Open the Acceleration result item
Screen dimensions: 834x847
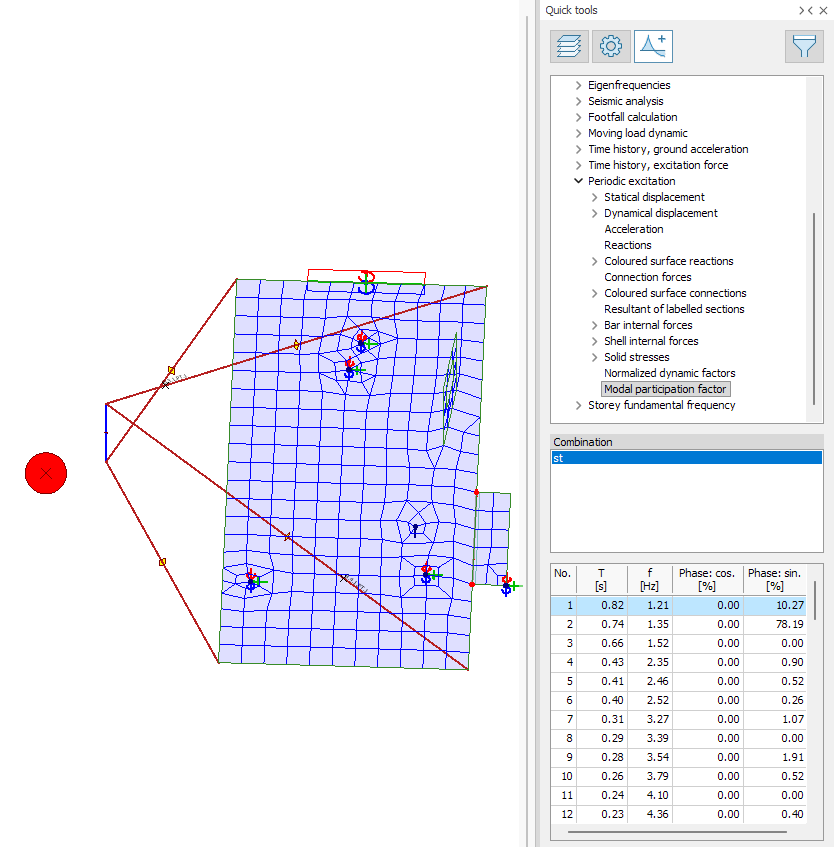(x=633, y=229)
